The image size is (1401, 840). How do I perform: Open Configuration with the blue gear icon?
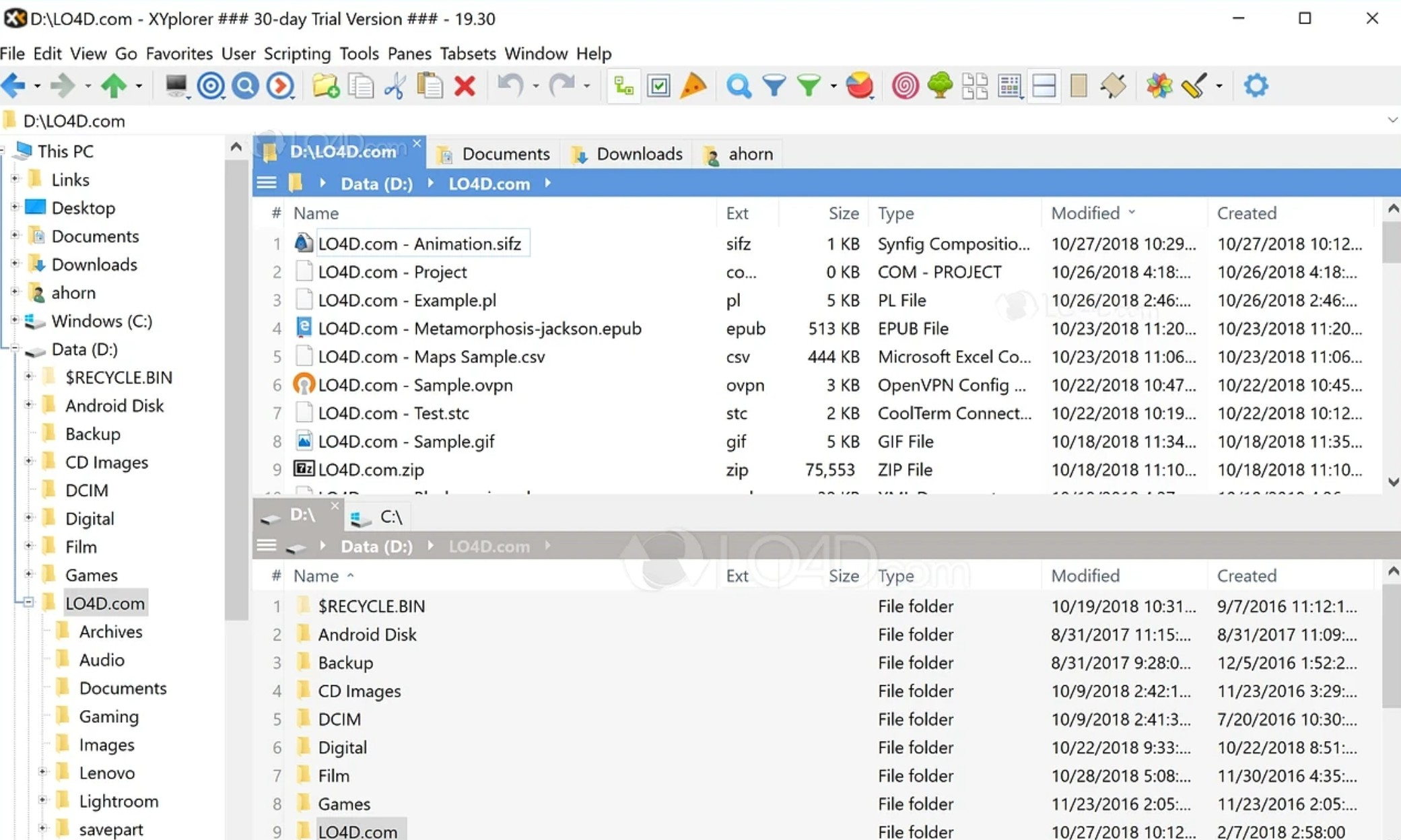[x=1256, y=85]
